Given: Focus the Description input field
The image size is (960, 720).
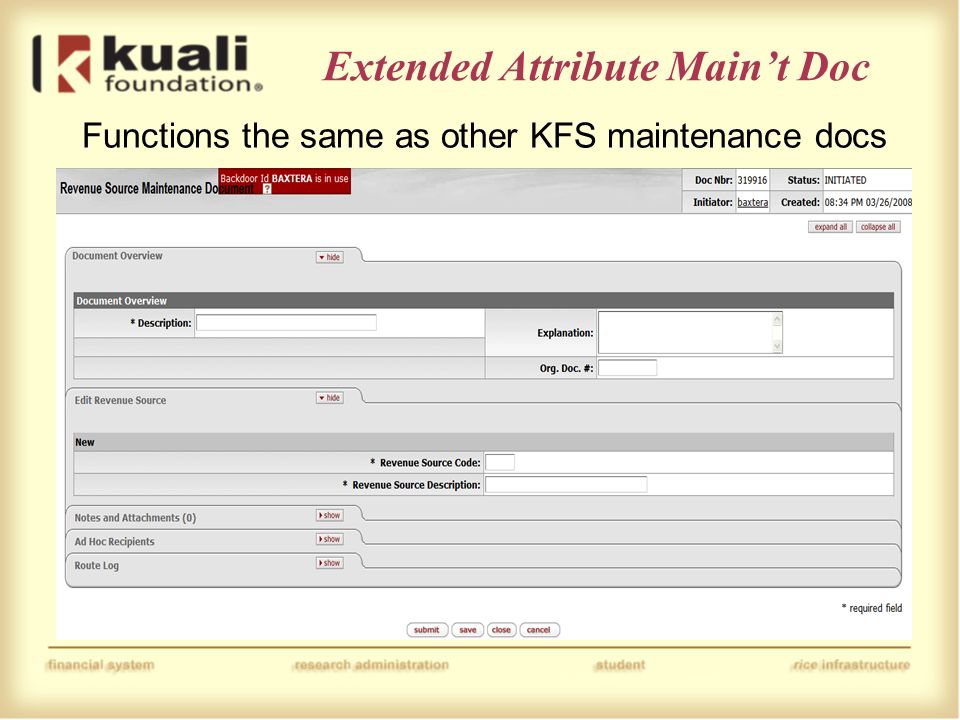Looking at the screenshot, I should pyautogui.click(x=286, y=323).
